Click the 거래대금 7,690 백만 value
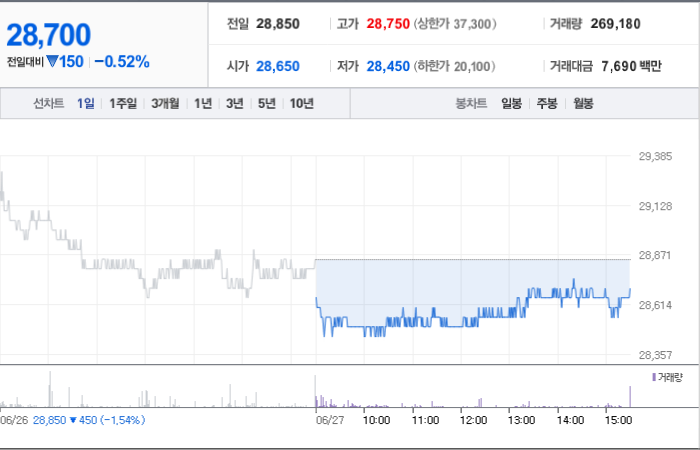700x450 pixels. click(x=631, y=67)
